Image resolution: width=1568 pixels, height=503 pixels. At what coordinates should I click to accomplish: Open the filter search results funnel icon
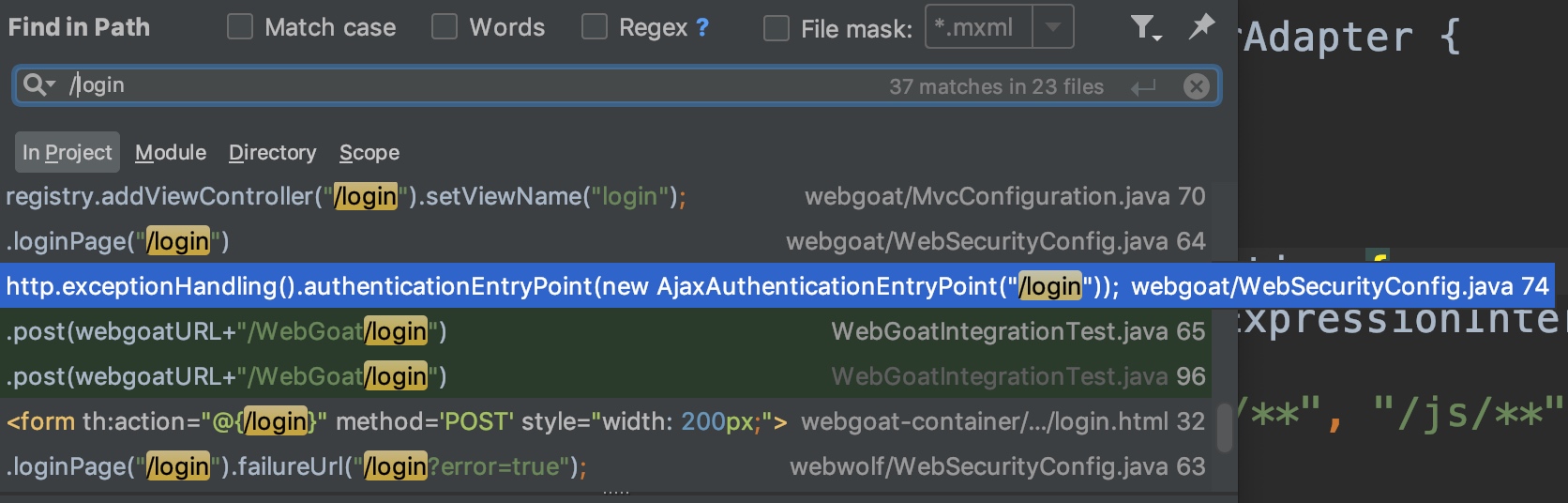[x=1145, y=27]
